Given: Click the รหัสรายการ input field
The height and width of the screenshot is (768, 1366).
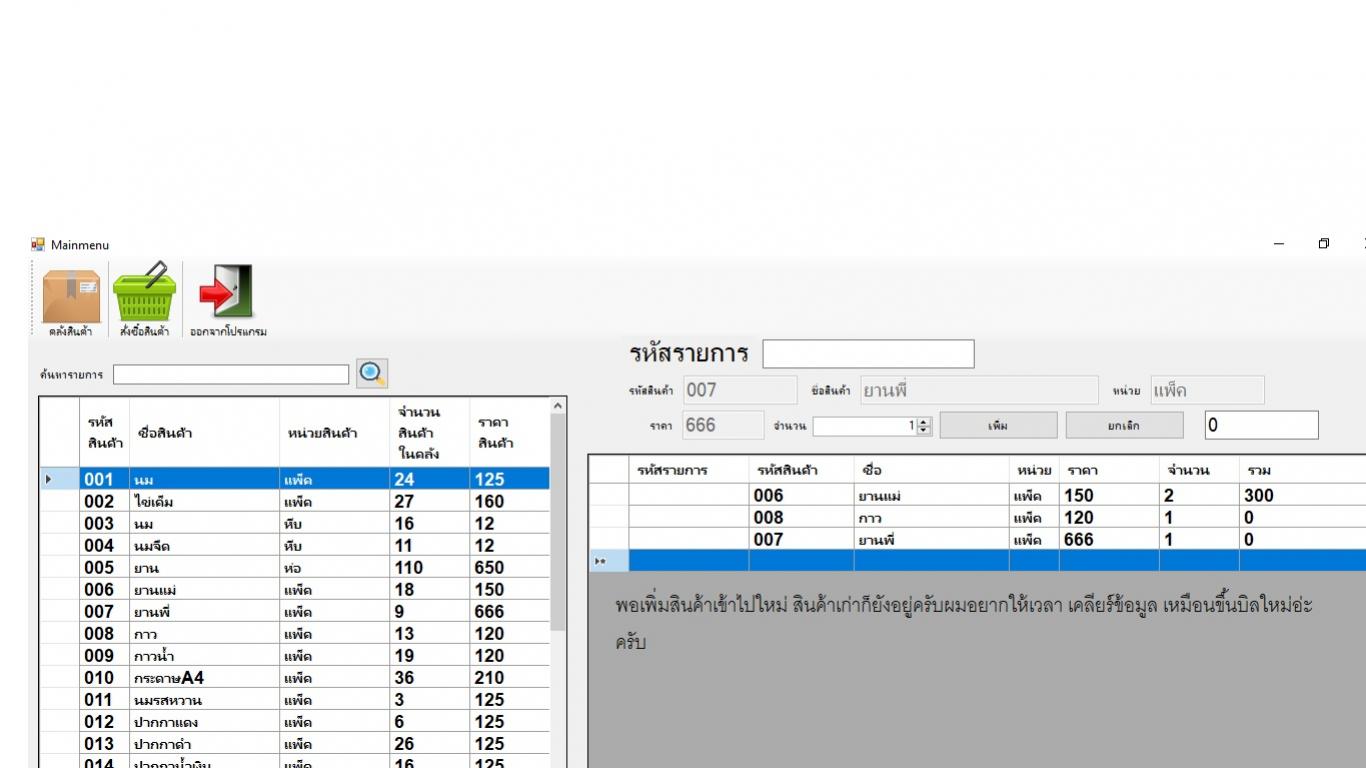Looking at the screenshot, I should [x=868, y=354].
